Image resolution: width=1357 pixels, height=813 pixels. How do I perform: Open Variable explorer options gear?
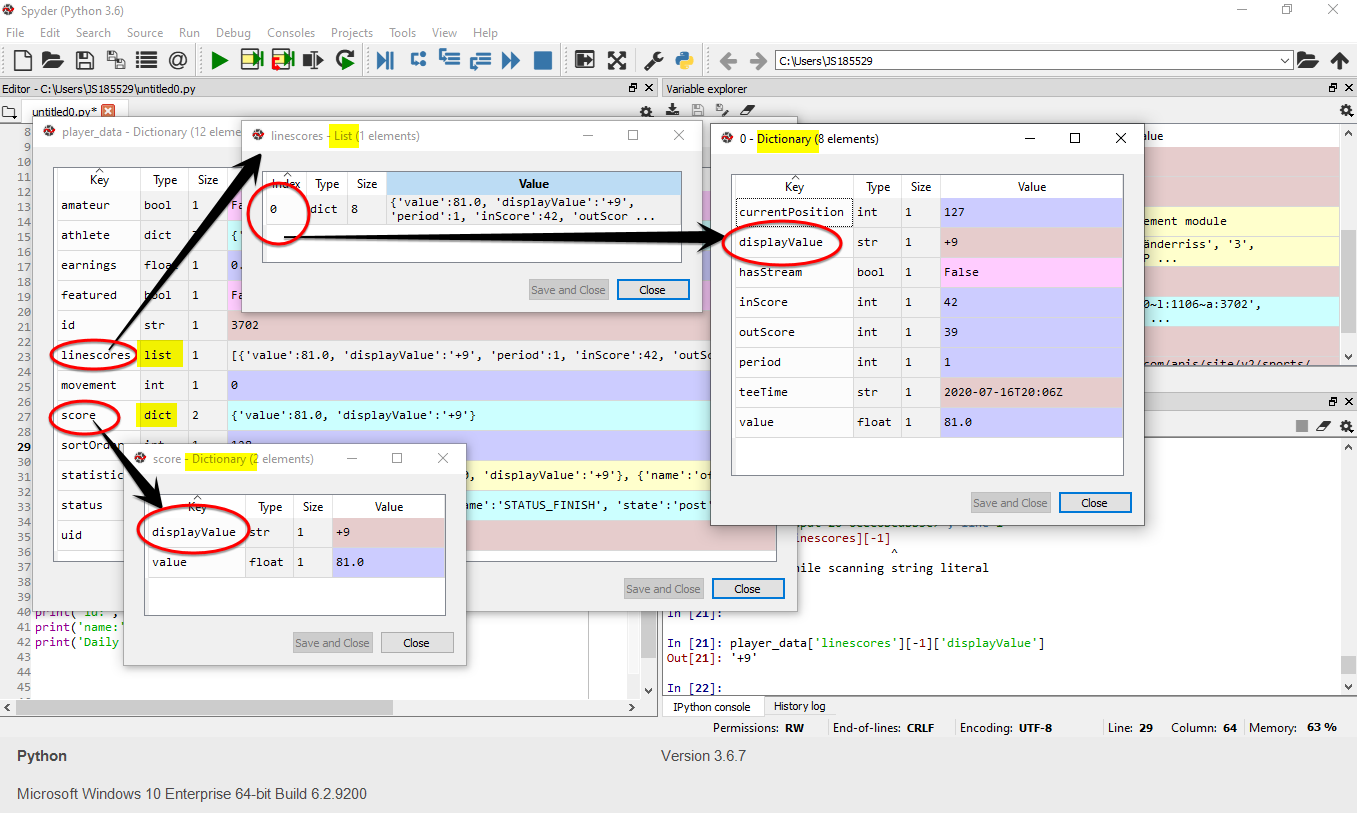(x=1346, y=111)
